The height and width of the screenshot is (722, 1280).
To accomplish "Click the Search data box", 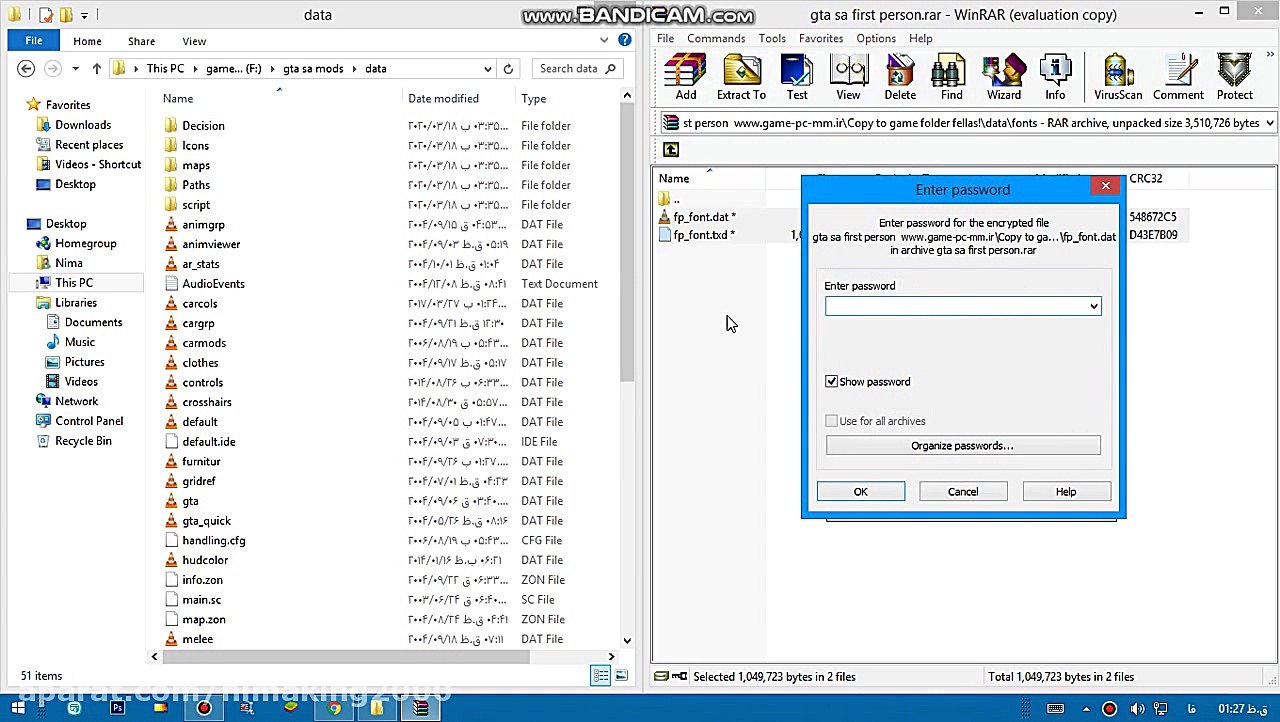I will [x=578, y=68].
